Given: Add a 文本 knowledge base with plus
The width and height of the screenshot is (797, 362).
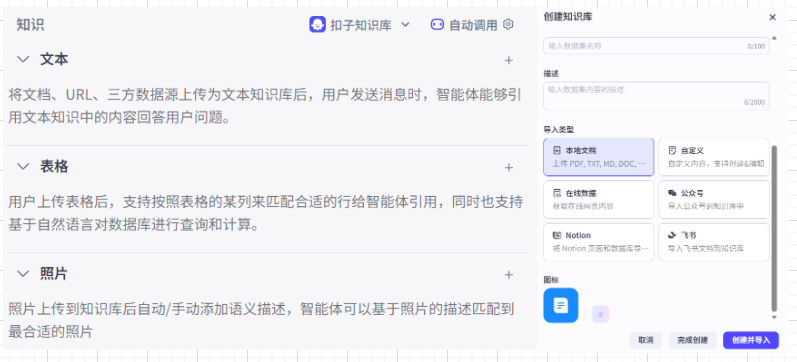Looking at the screenshot, I should click(x=508, y=61).
